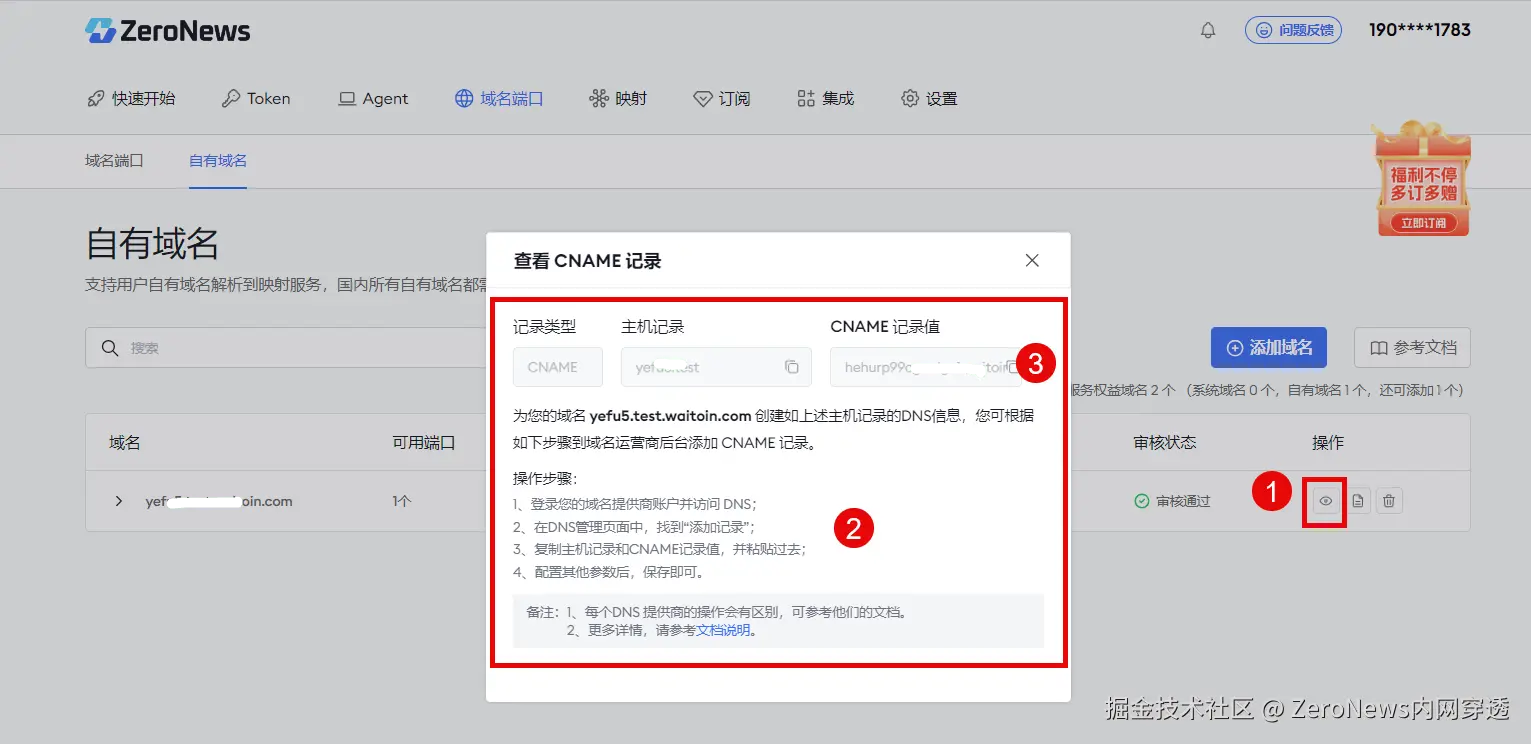The width and height of the screenshot is (1531, 744).
Task: Open the notification bell
Action: [x=1208, y=30]
